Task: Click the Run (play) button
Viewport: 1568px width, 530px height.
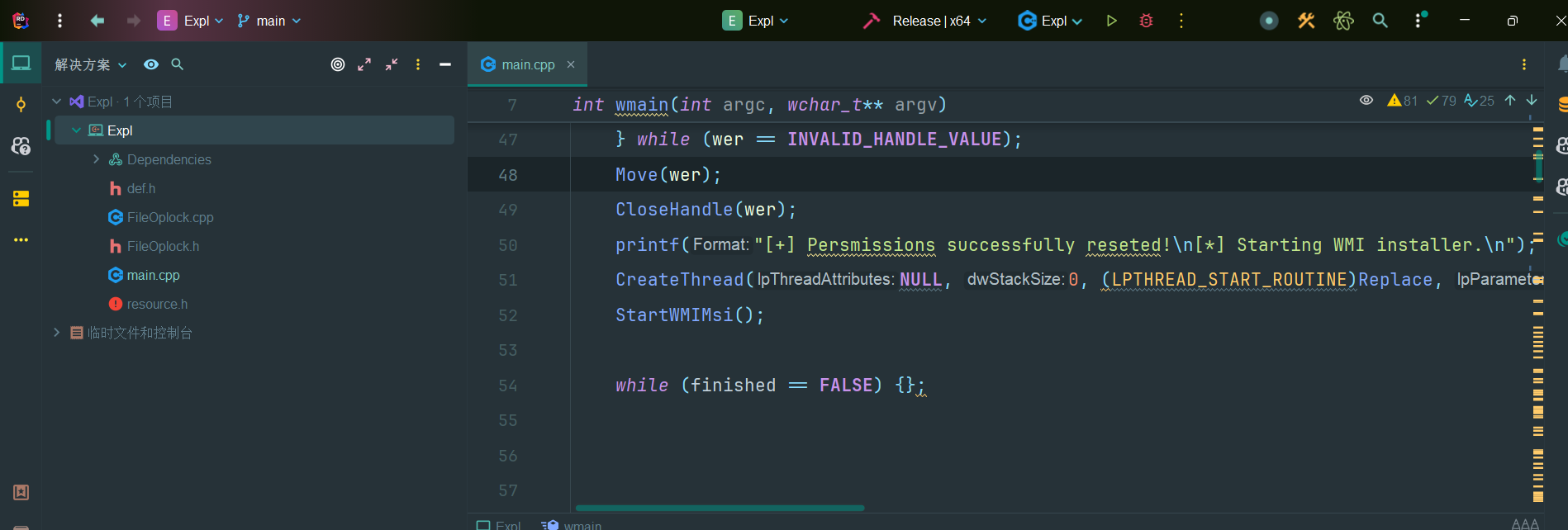Action: [1111, 21]
